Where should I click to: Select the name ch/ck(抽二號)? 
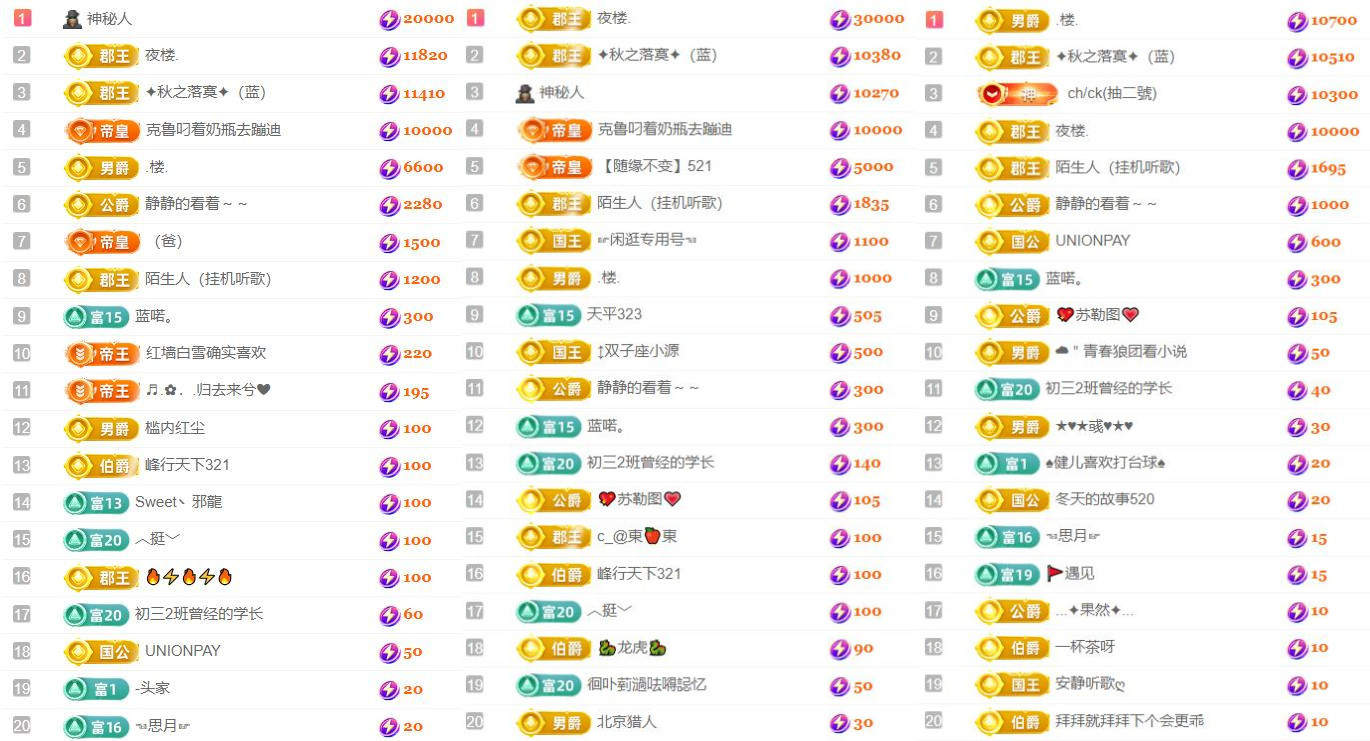(x=1112, y=94)
